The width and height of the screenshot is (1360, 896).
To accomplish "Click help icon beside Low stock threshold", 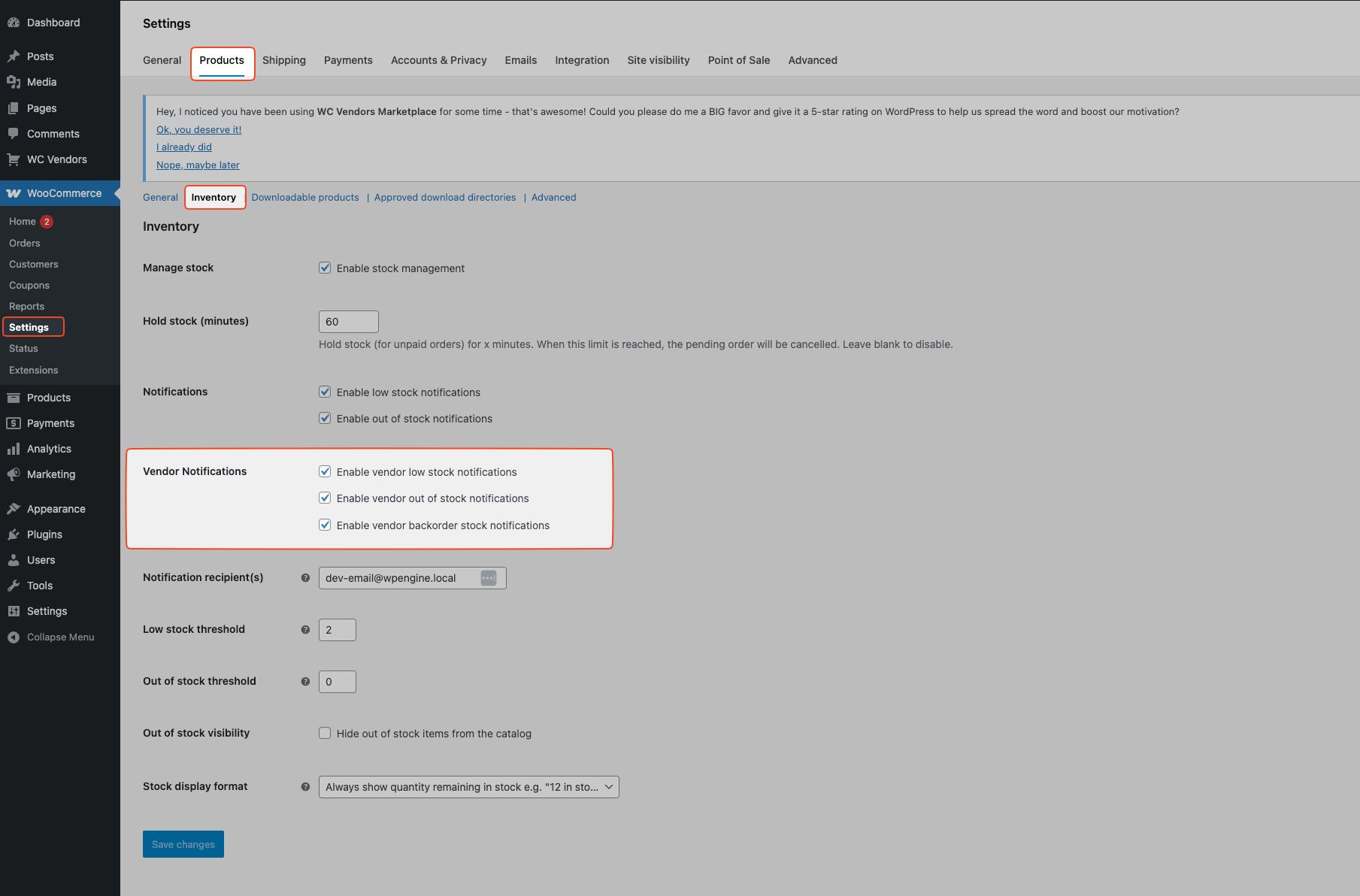I will 305,630.
